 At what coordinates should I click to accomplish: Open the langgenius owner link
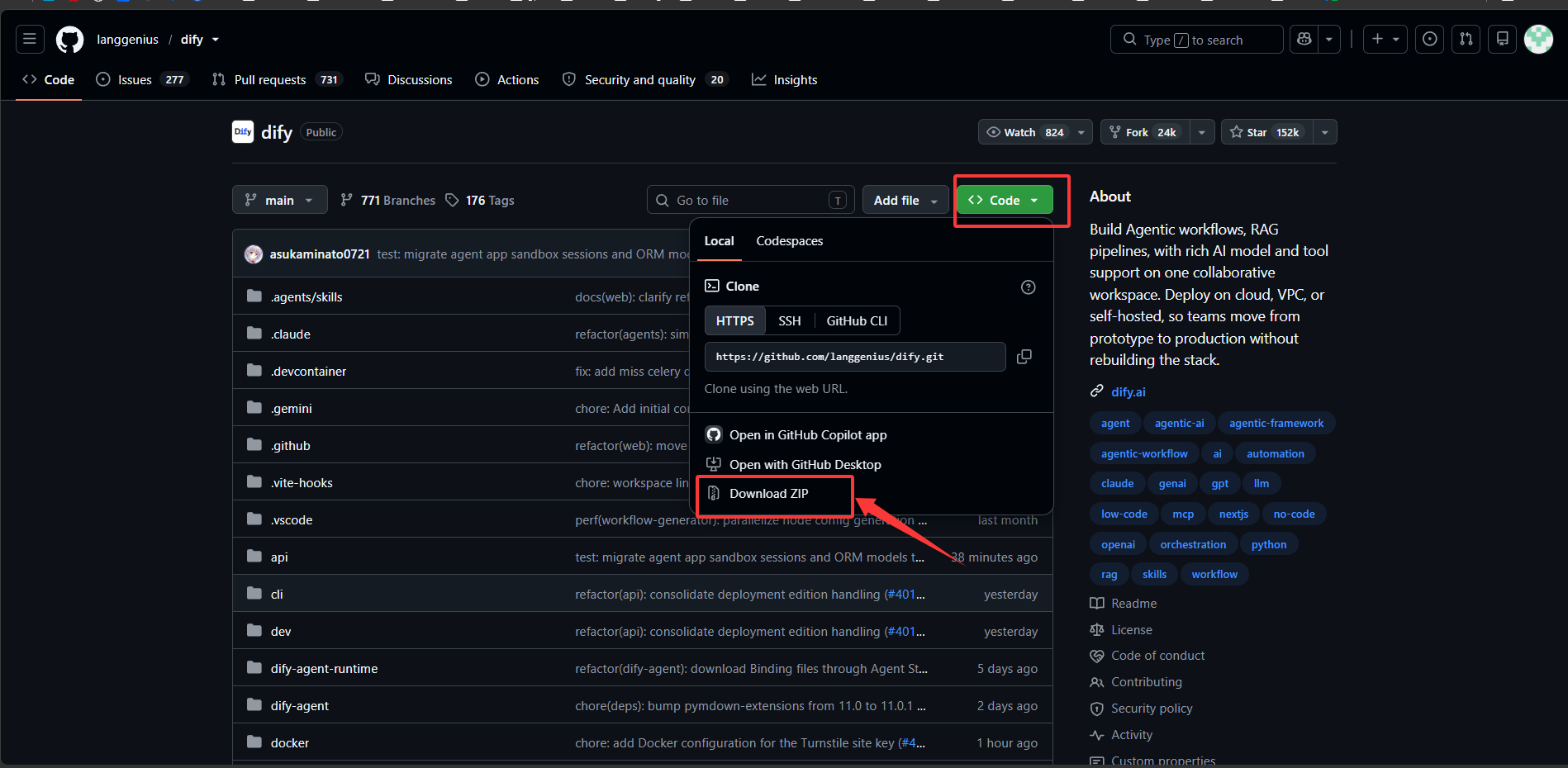coord(127,40)
